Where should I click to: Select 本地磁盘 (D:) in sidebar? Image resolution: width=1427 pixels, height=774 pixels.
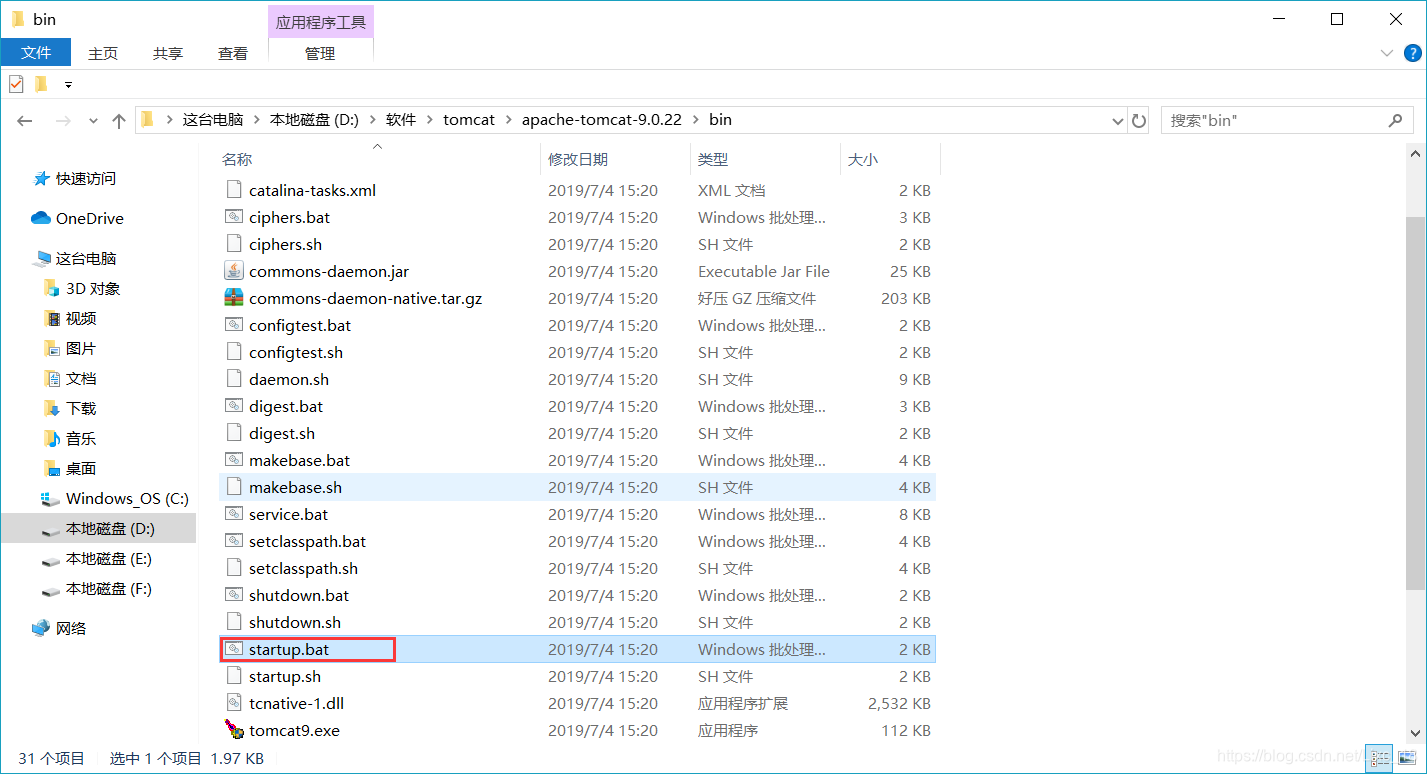(99, 528)
